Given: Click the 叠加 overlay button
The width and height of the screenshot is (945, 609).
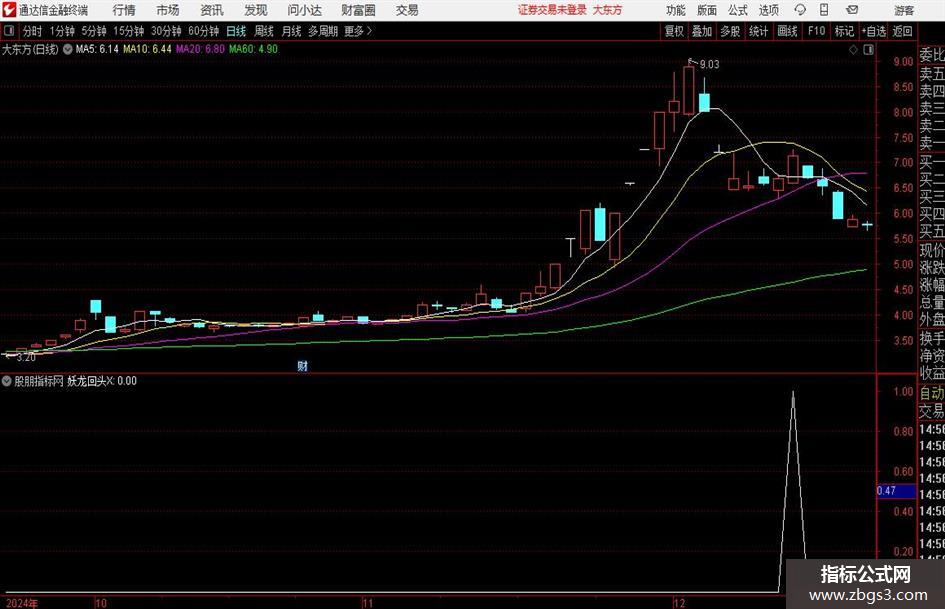Looking at the screenshot, I should [702, 31].
